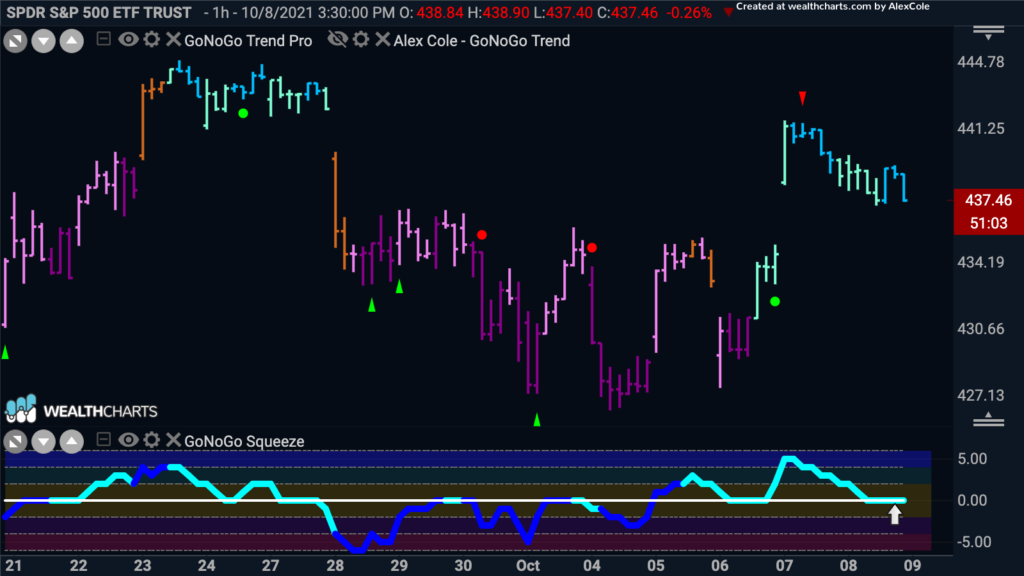Click the 434.19 price axis label
Viewport: 1024px width, 576px height.
[x=981, y=263]
